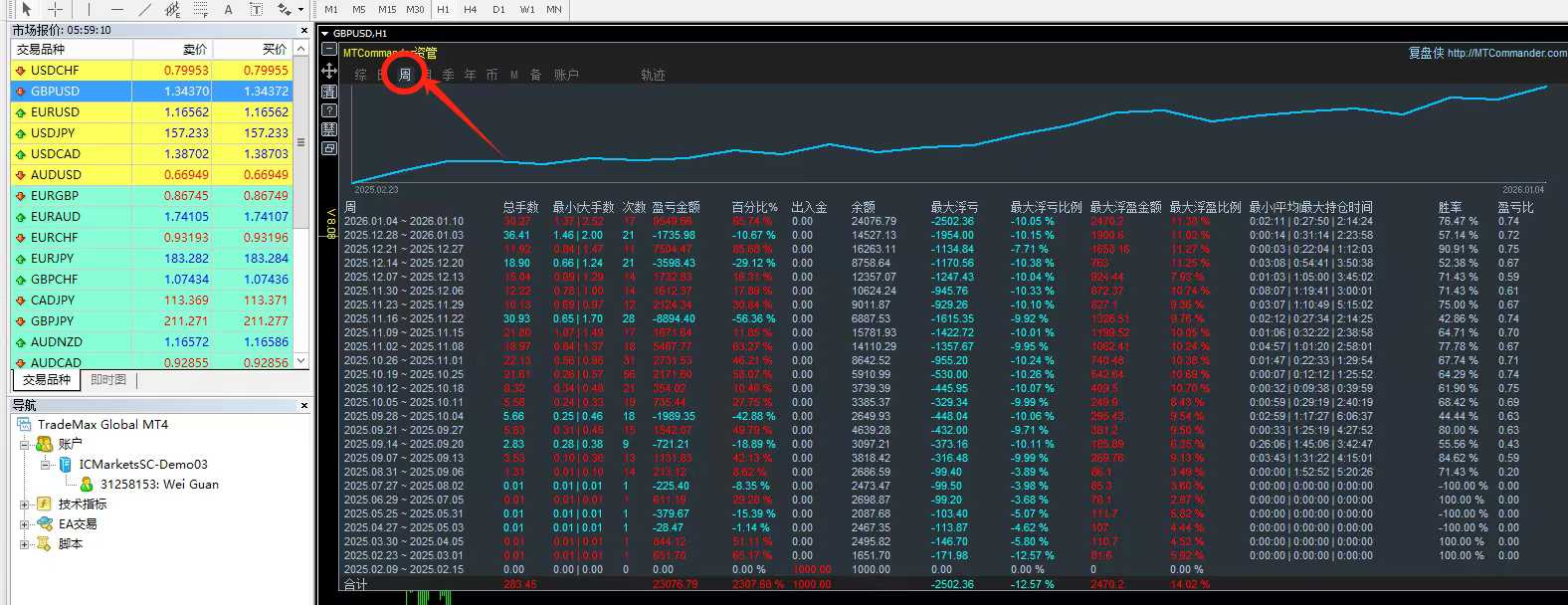Click the arrows/shapes tool icon
1568x605 pixels.
coord(284,9)
